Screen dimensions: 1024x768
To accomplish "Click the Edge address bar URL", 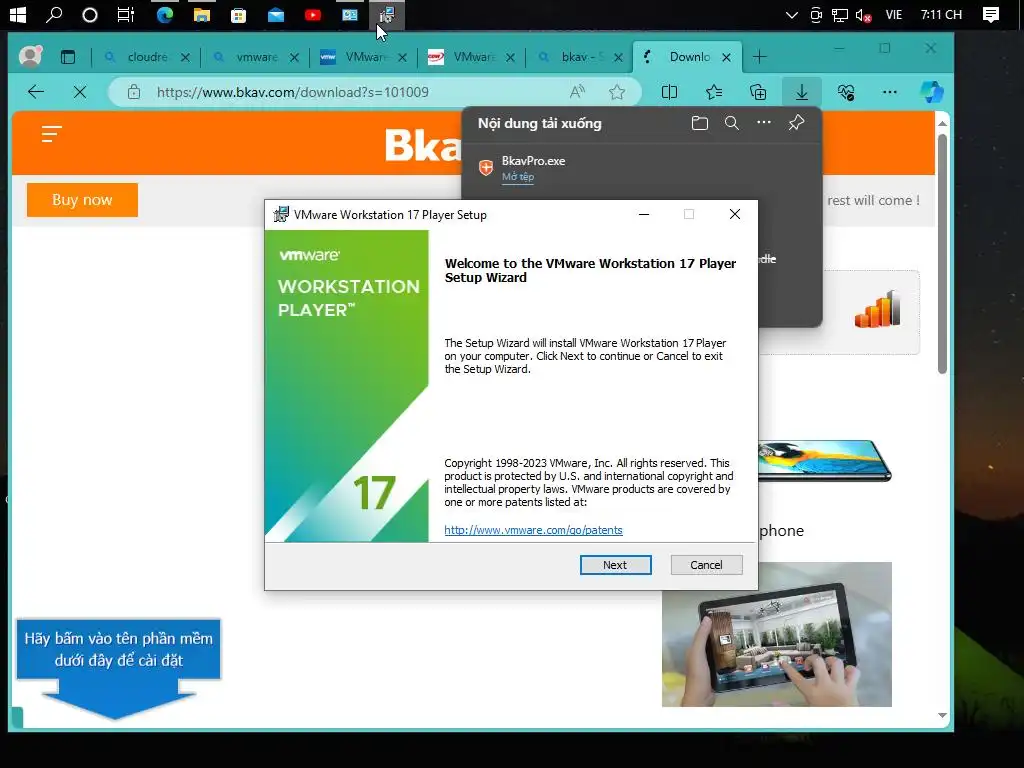I will pos(293,92).
